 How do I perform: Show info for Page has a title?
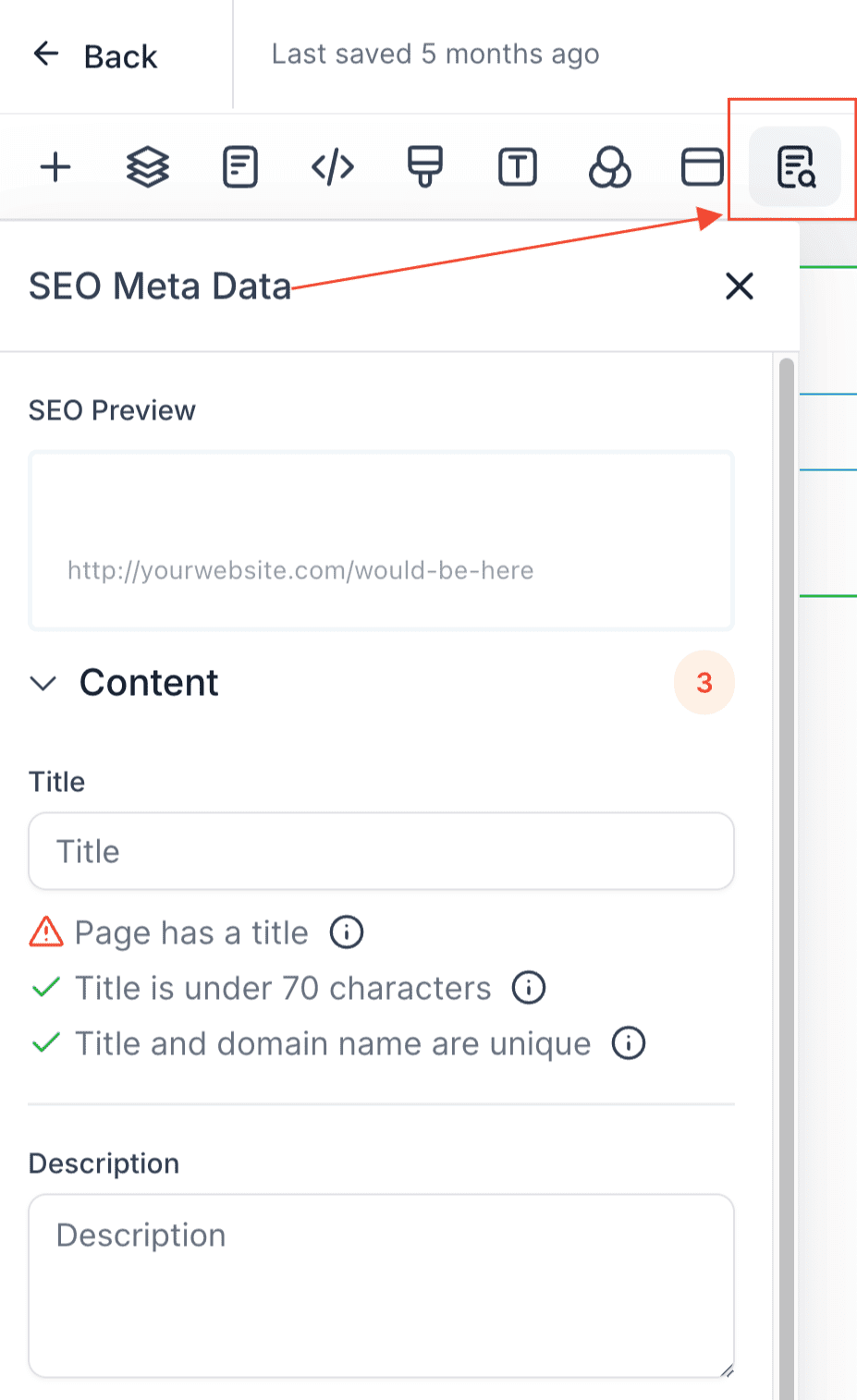click(347, 931)
